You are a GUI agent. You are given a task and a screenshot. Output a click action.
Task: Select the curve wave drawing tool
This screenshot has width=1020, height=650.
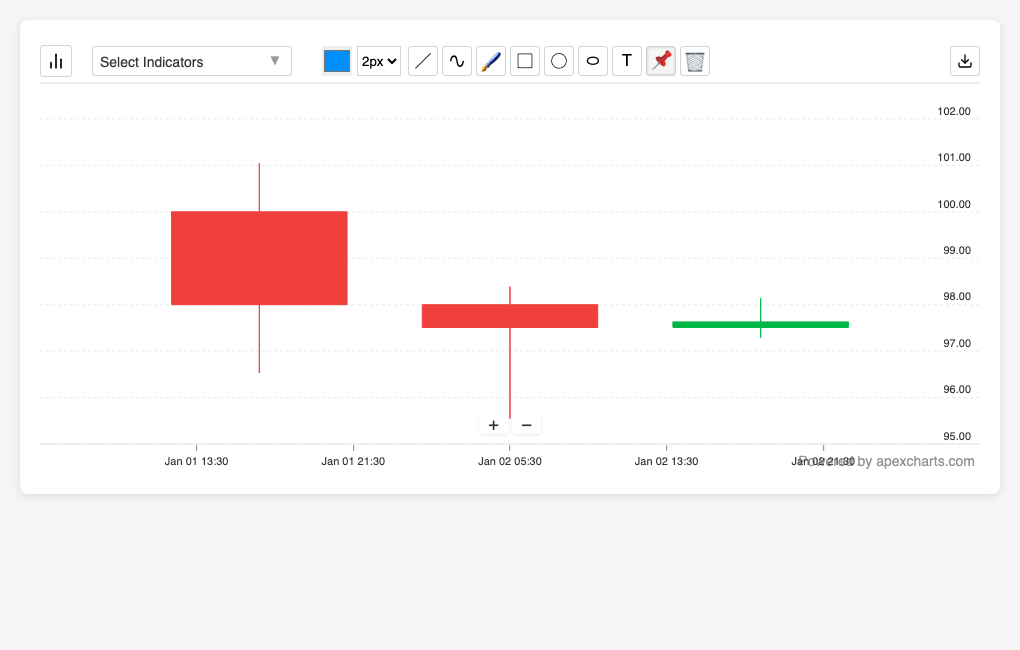click(x=457, y=61)
